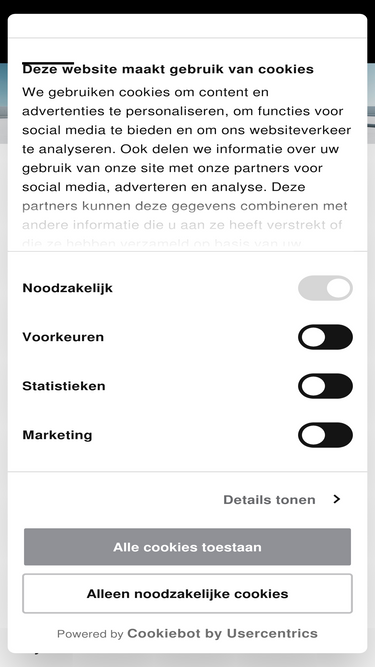Click the Statistieken category label
The image size is (375, 667).
pos(64,386)
